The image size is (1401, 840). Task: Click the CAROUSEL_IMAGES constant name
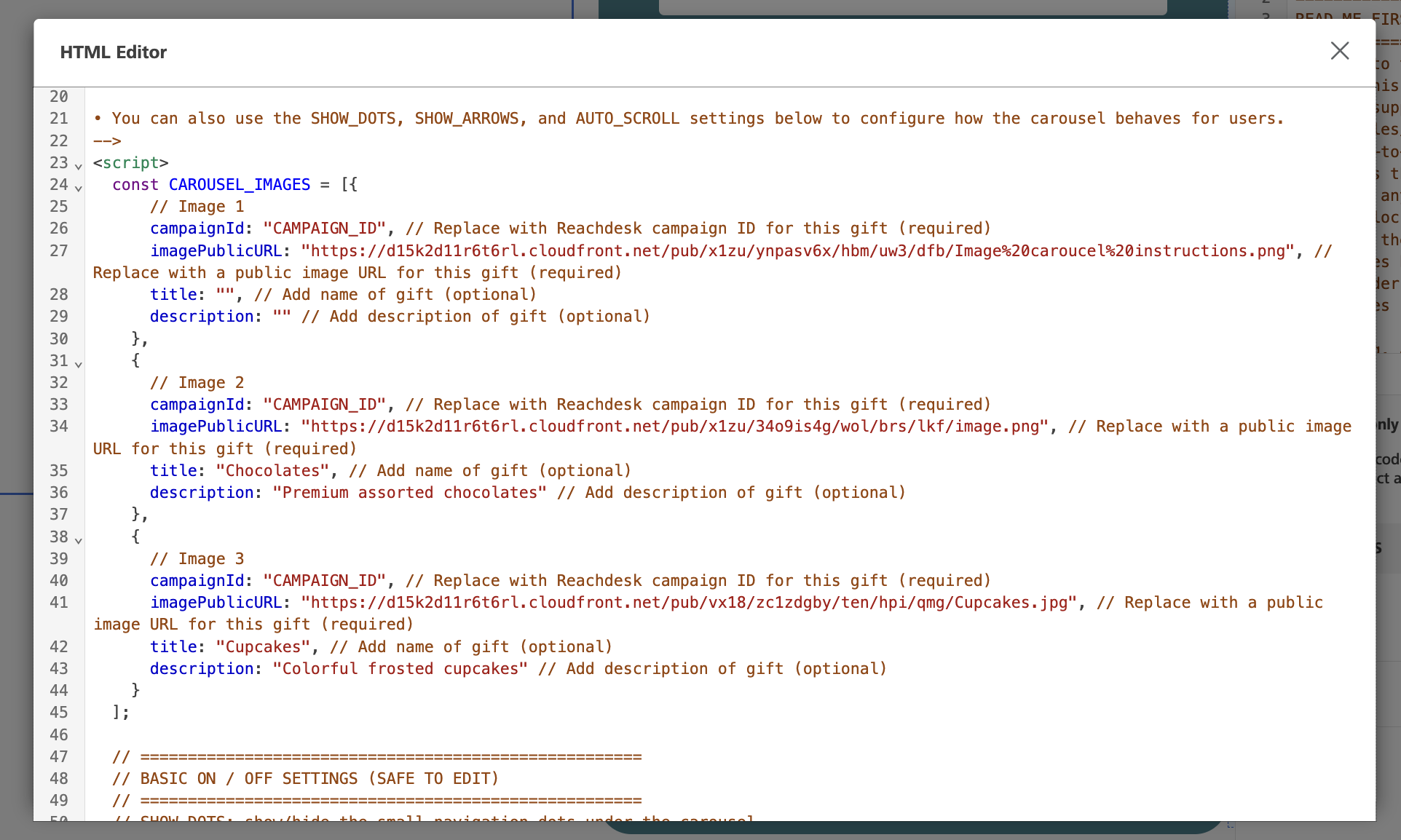(240, 185)
